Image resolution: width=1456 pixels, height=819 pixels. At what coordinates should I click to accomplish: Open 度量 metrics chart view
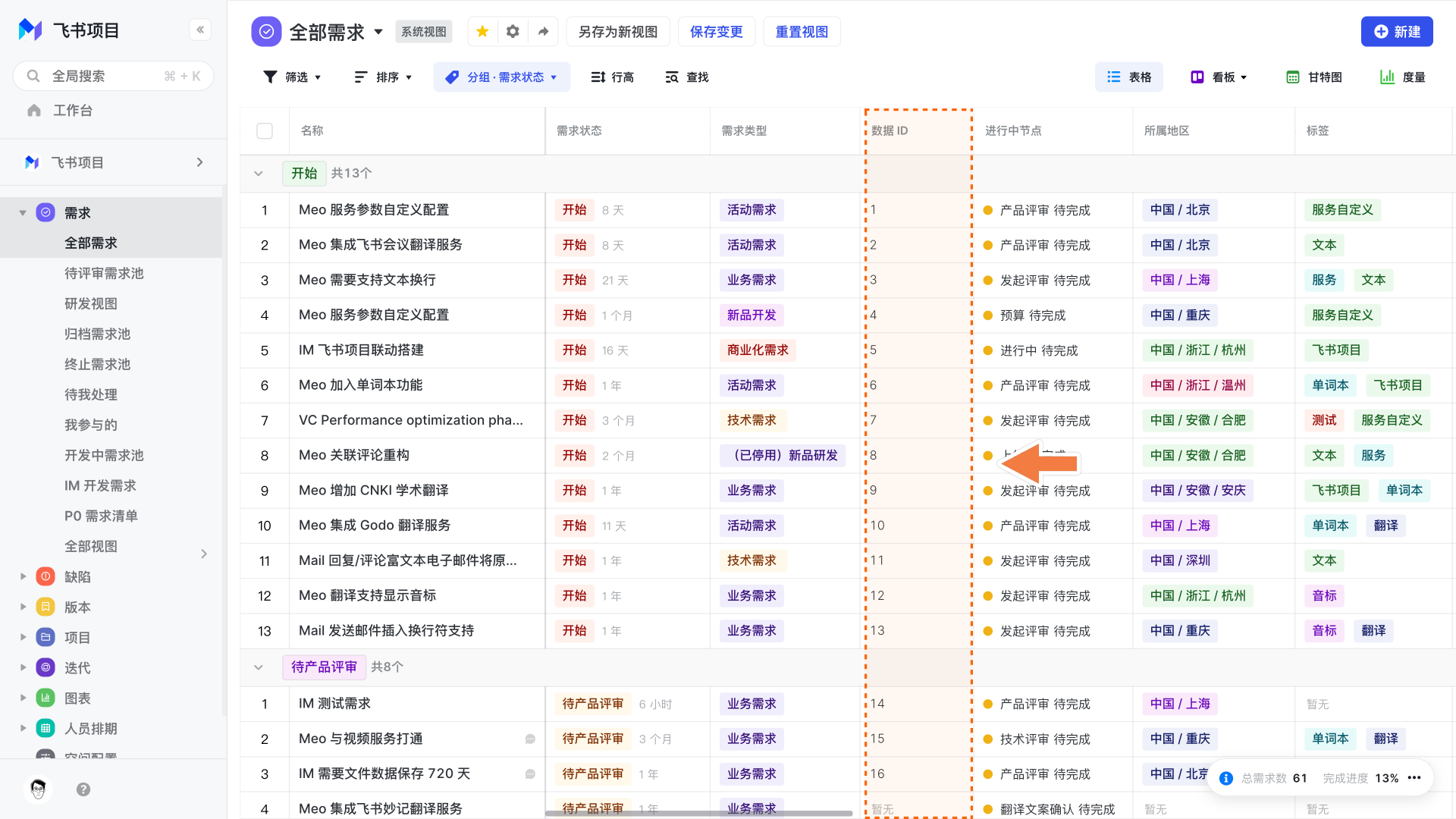(x=1403, y=77)
